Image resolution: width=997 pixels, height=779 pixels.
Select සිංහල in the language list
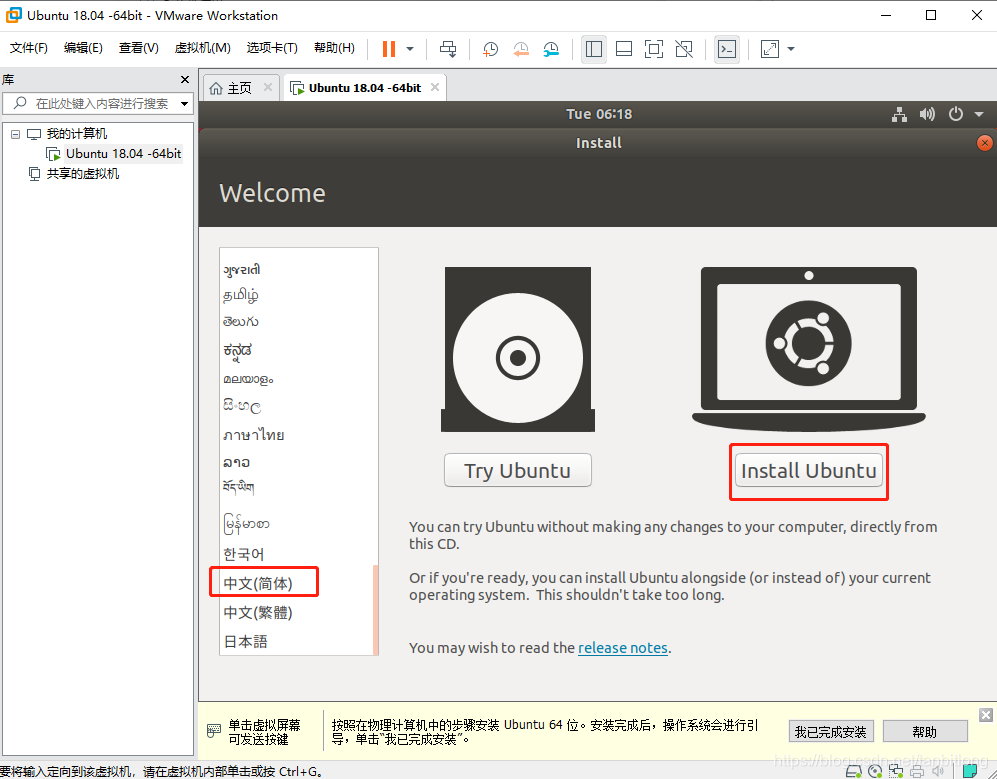click(x=242, y=406)
